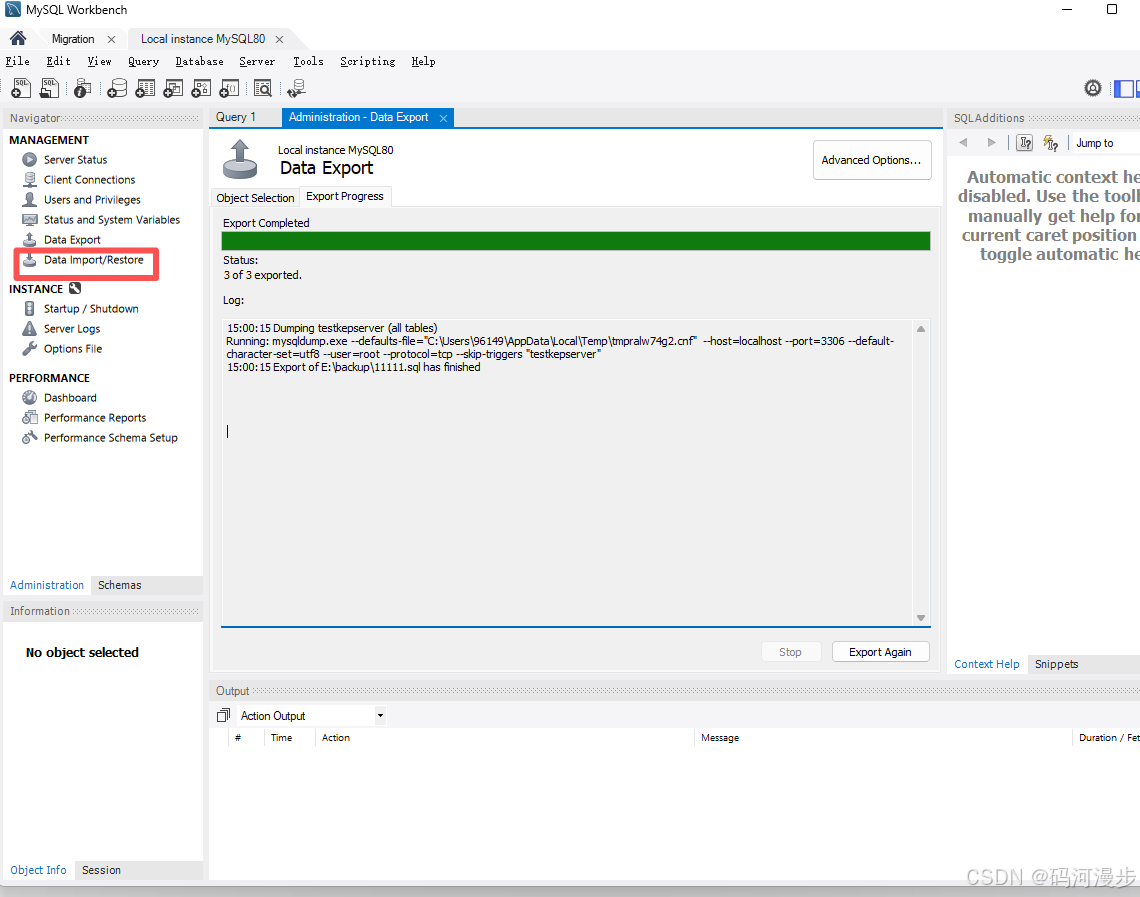The width and height of the screenshot is (1140, 897).
Task: Open the File menu
Action: (17, 61)
